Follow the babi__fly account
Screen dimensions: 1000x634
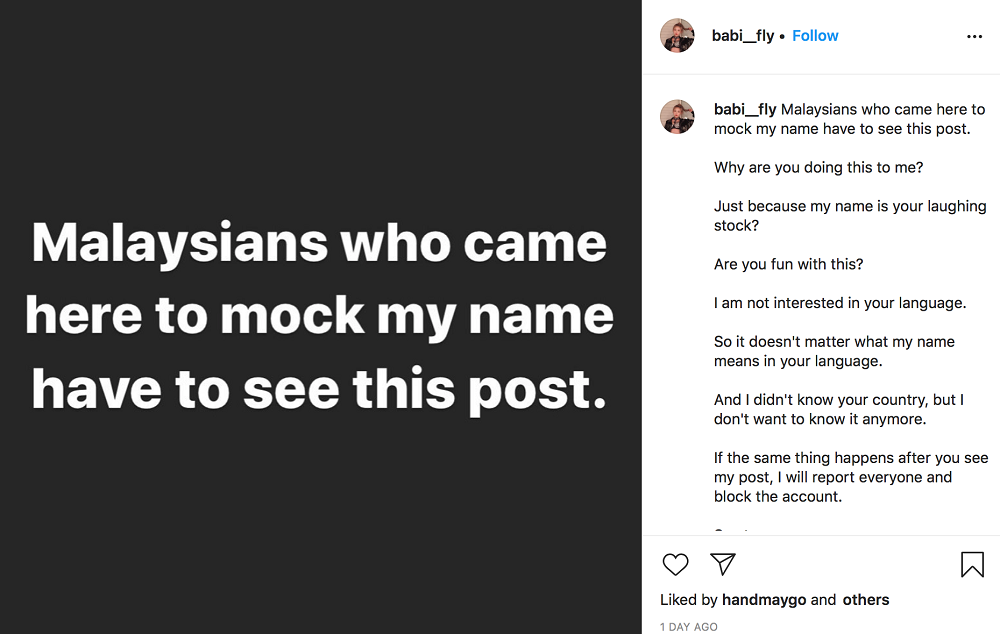pyautogui.click(x=815, y=36)
